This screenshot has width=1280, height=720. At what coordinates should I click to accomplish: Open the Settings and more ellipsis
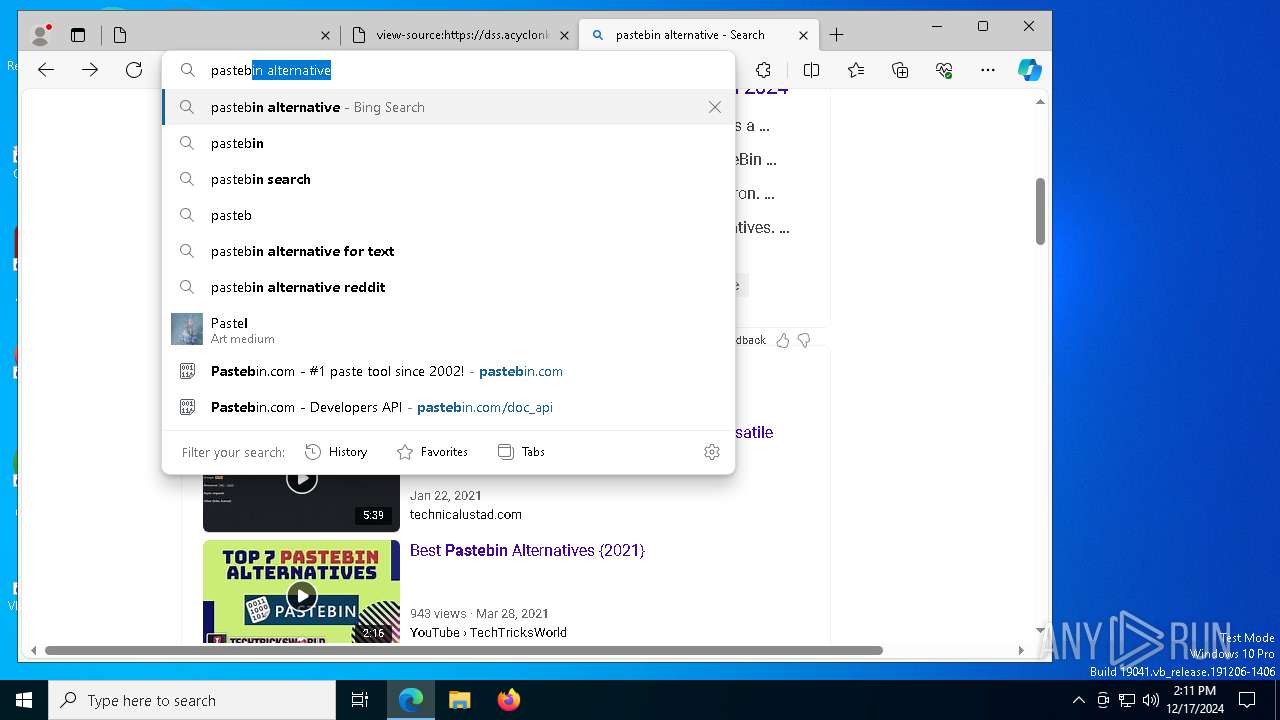(988, 70)
